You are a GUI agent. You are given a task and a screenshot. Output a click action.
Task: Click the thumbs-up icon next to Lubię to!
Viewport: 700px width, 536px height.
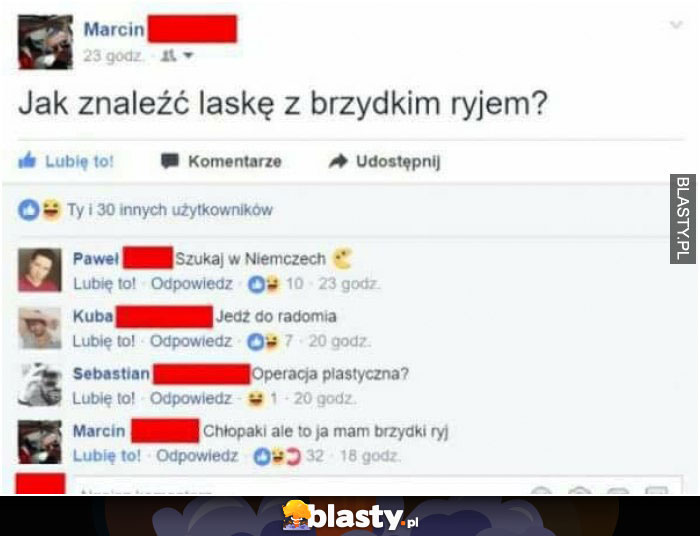click(x=27, y=160)
